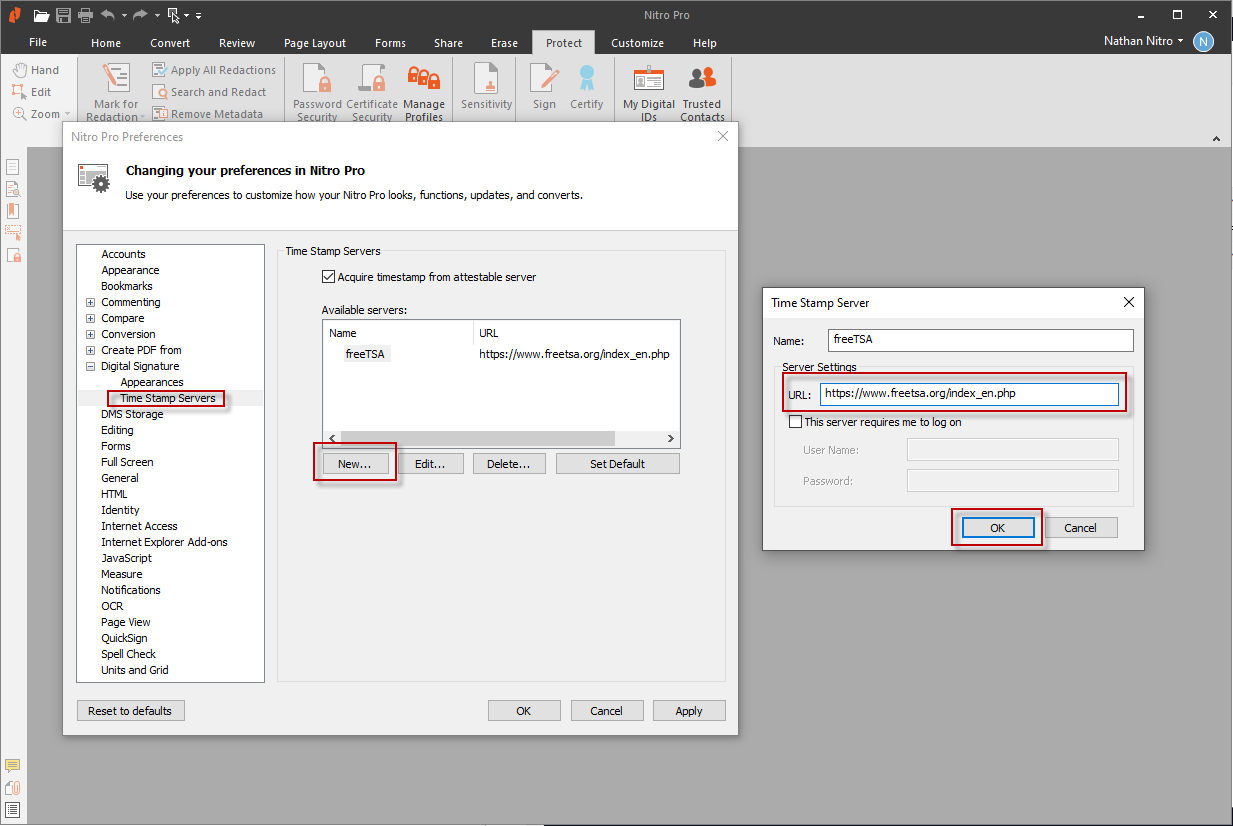
Task: Switch to the Page Layout tab
Action: coord(314,43)
